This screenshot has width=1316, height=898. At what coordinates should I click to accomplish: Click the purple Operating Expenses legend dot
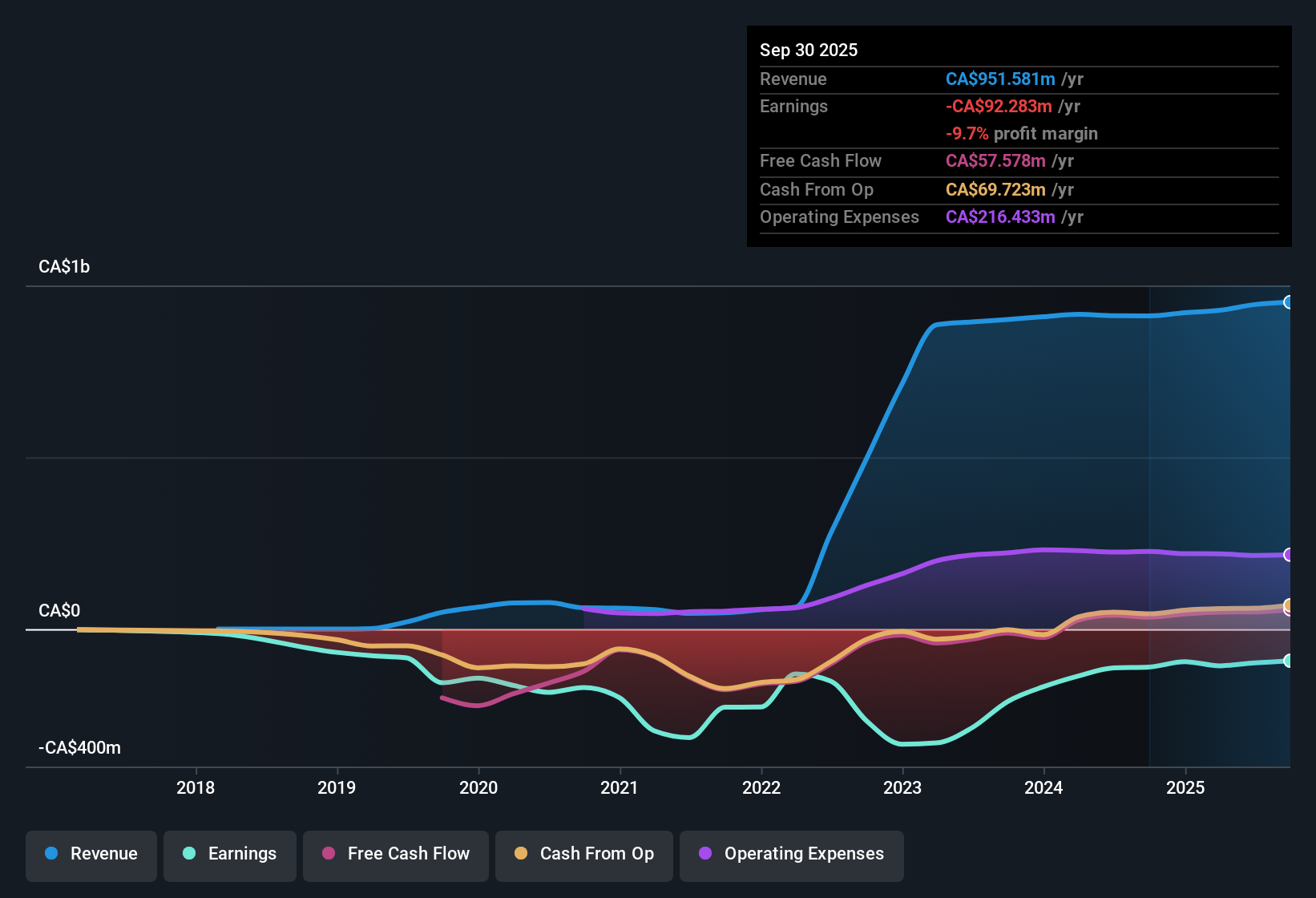(705, 854)
